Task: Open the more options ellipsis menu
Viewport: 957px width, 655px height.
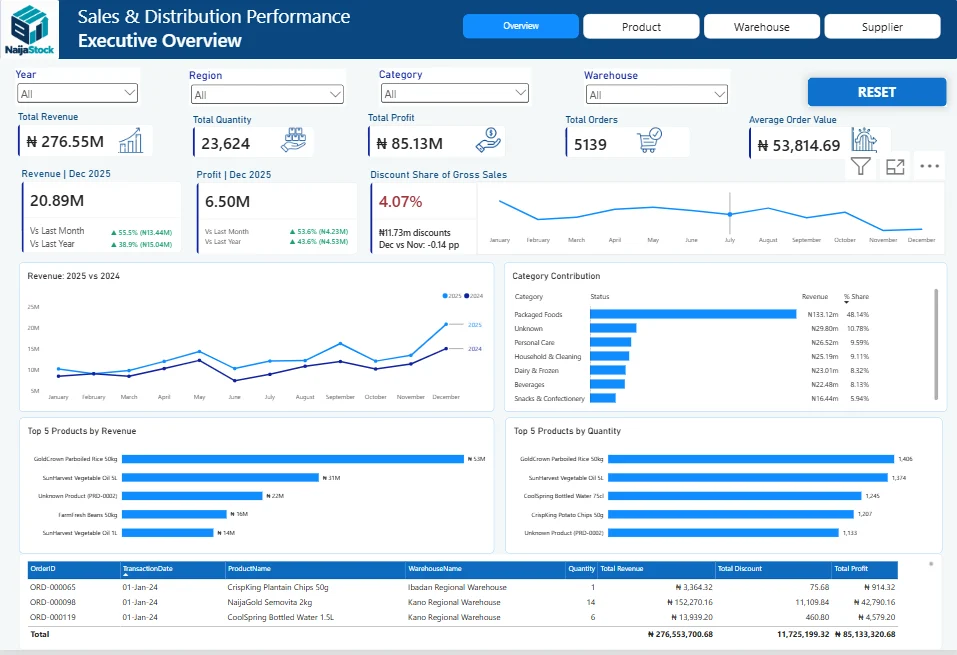Action: pos(930,166)
